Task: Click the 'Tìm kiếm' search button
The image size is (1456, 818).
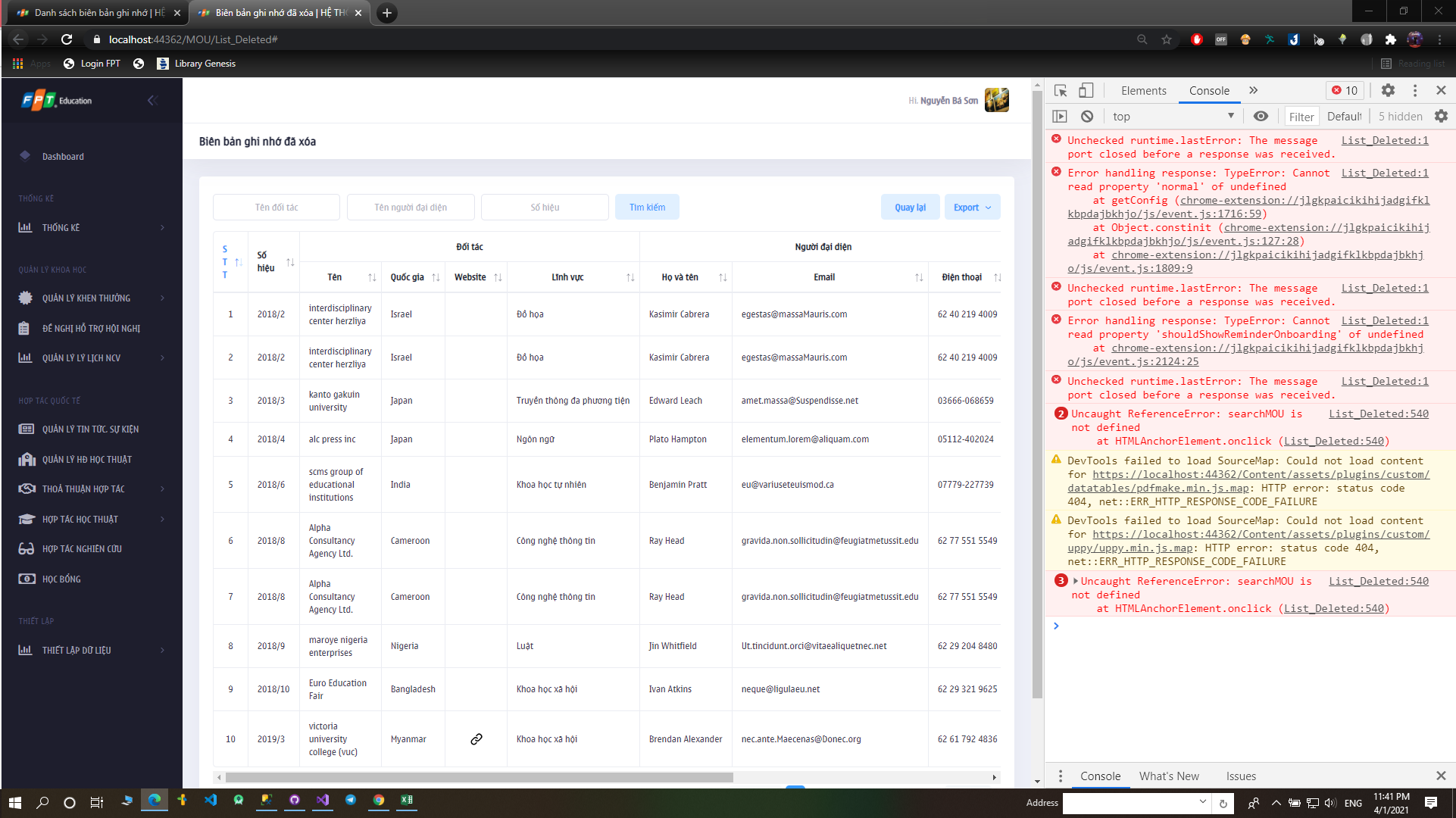Action: (x=647, y=207)
